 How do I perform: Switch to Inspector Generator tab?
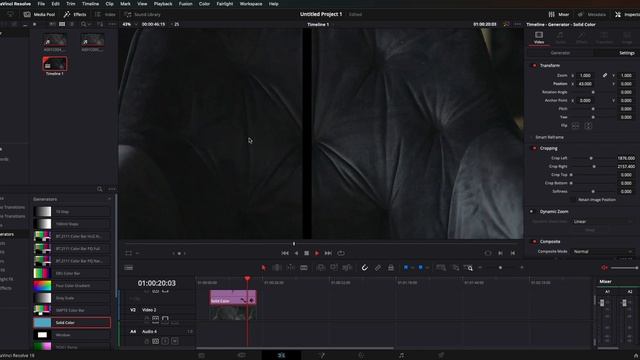[x=560, y=53]
